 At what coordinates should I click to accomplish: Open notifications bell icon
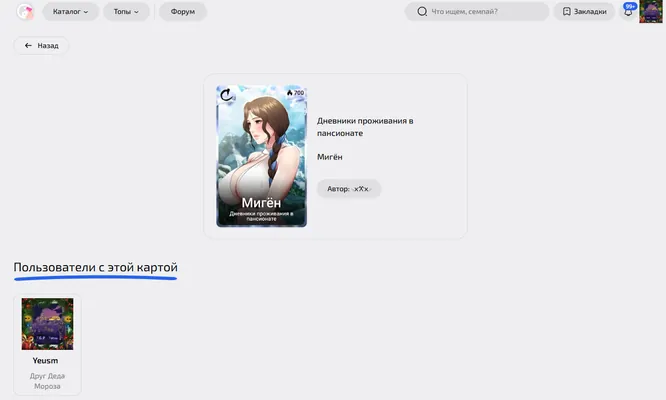[x=628, y=12]
